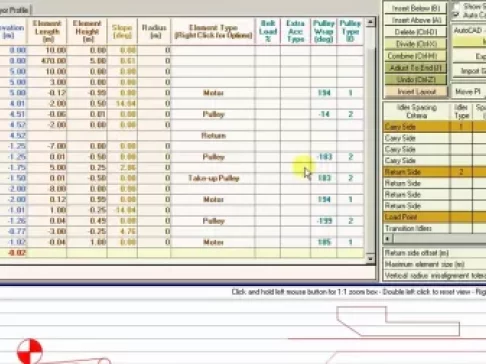Image resolution: width=486 pixels, height=364 pixels.
Task: Click the profile table scroll-down arrow
Action: 370,259
